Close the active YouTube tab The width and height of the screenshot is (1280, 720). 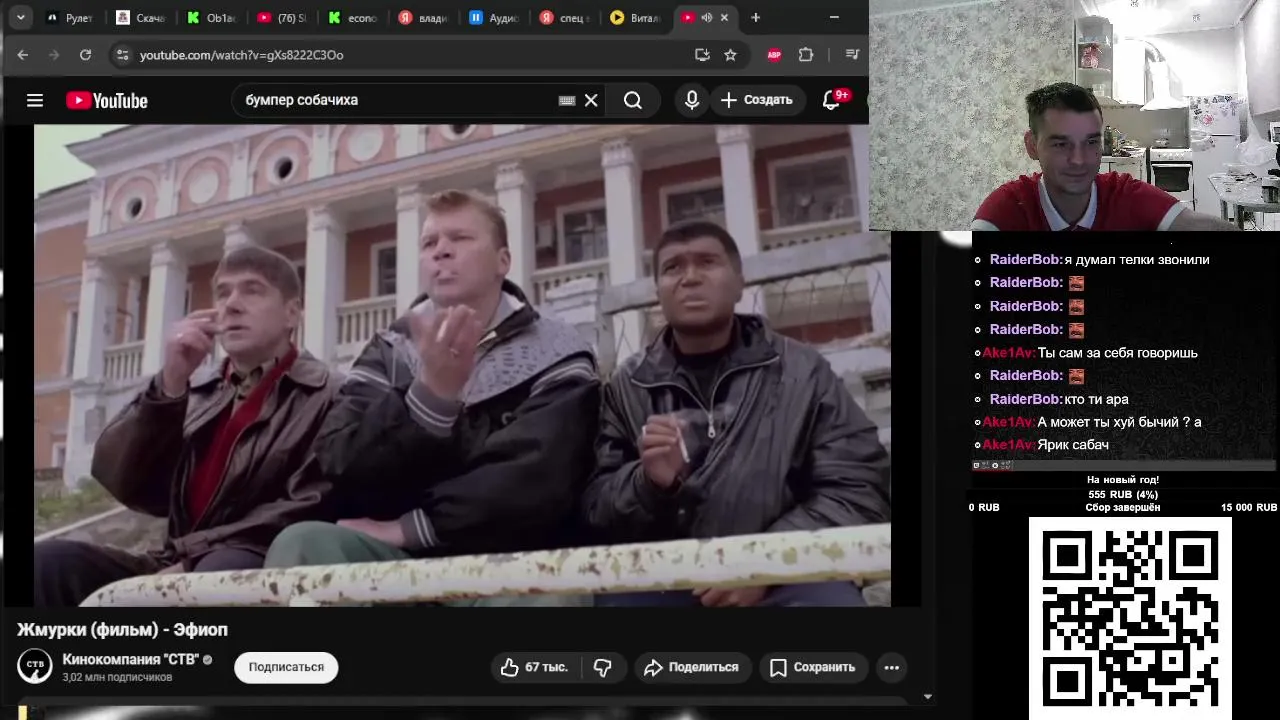pyautogui.click(x=725, y=18)
